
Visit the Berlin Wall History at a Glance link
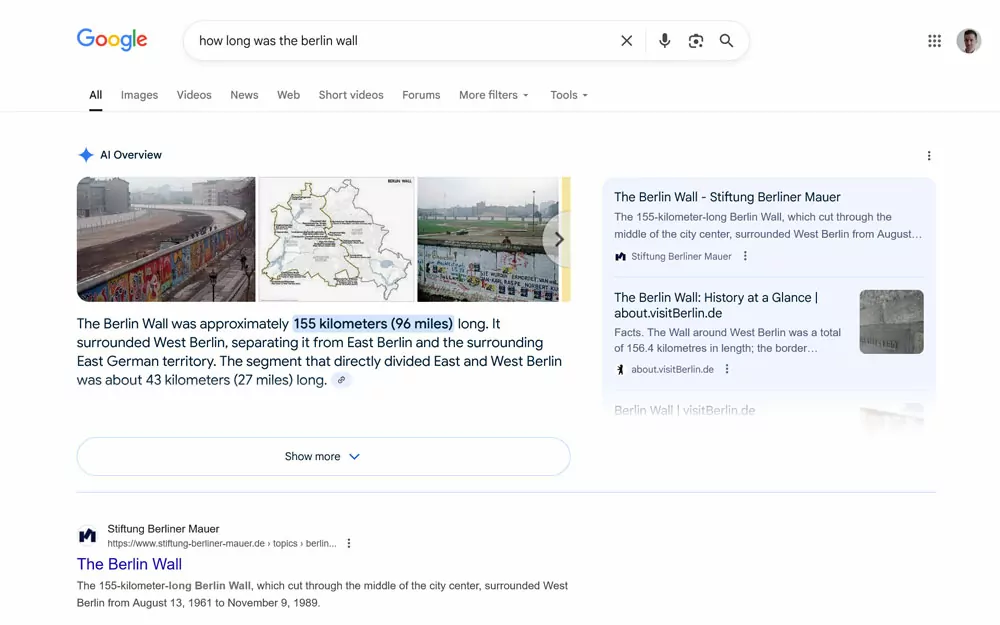point(727,306)
